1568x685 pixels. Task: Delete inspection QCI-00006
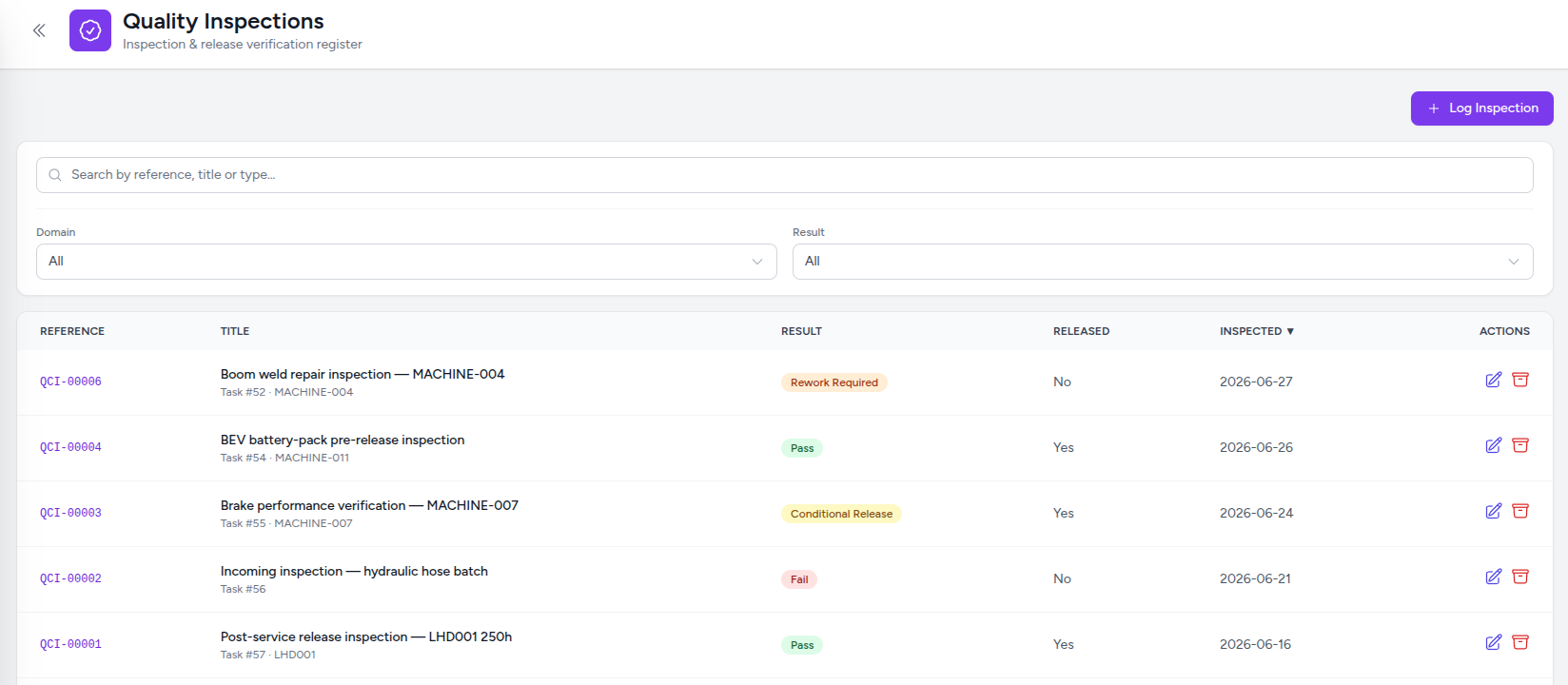pyautogui.click(x=1520, y=380)
